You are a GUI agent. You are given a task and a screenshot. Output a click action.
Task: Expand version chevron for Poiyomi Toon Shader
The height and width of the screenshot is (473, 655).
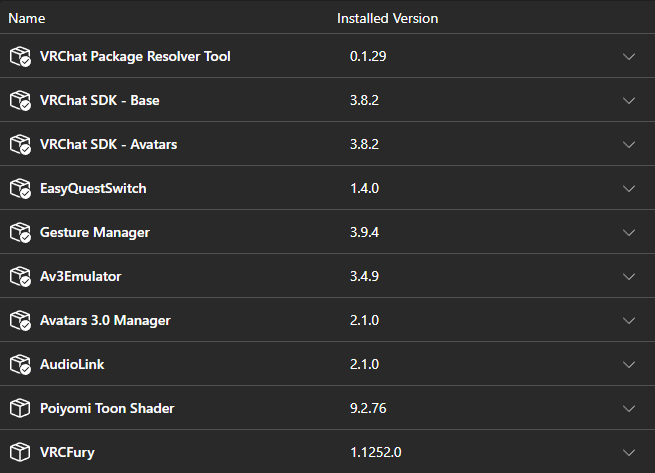(629, 408)
